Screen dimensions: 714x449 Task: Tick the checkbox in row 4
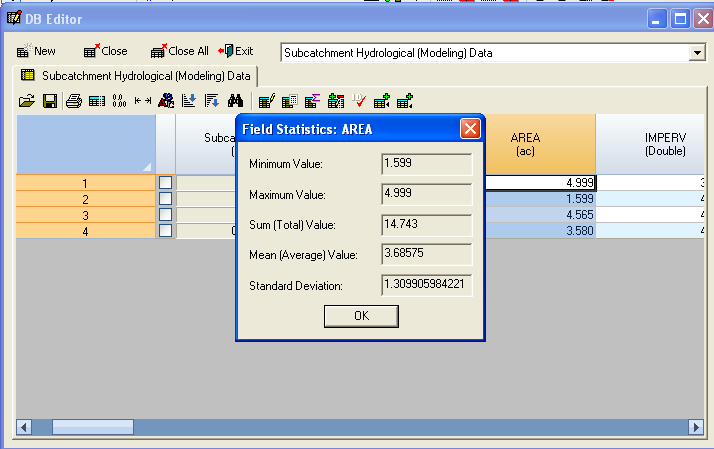(x=165, y=230)
